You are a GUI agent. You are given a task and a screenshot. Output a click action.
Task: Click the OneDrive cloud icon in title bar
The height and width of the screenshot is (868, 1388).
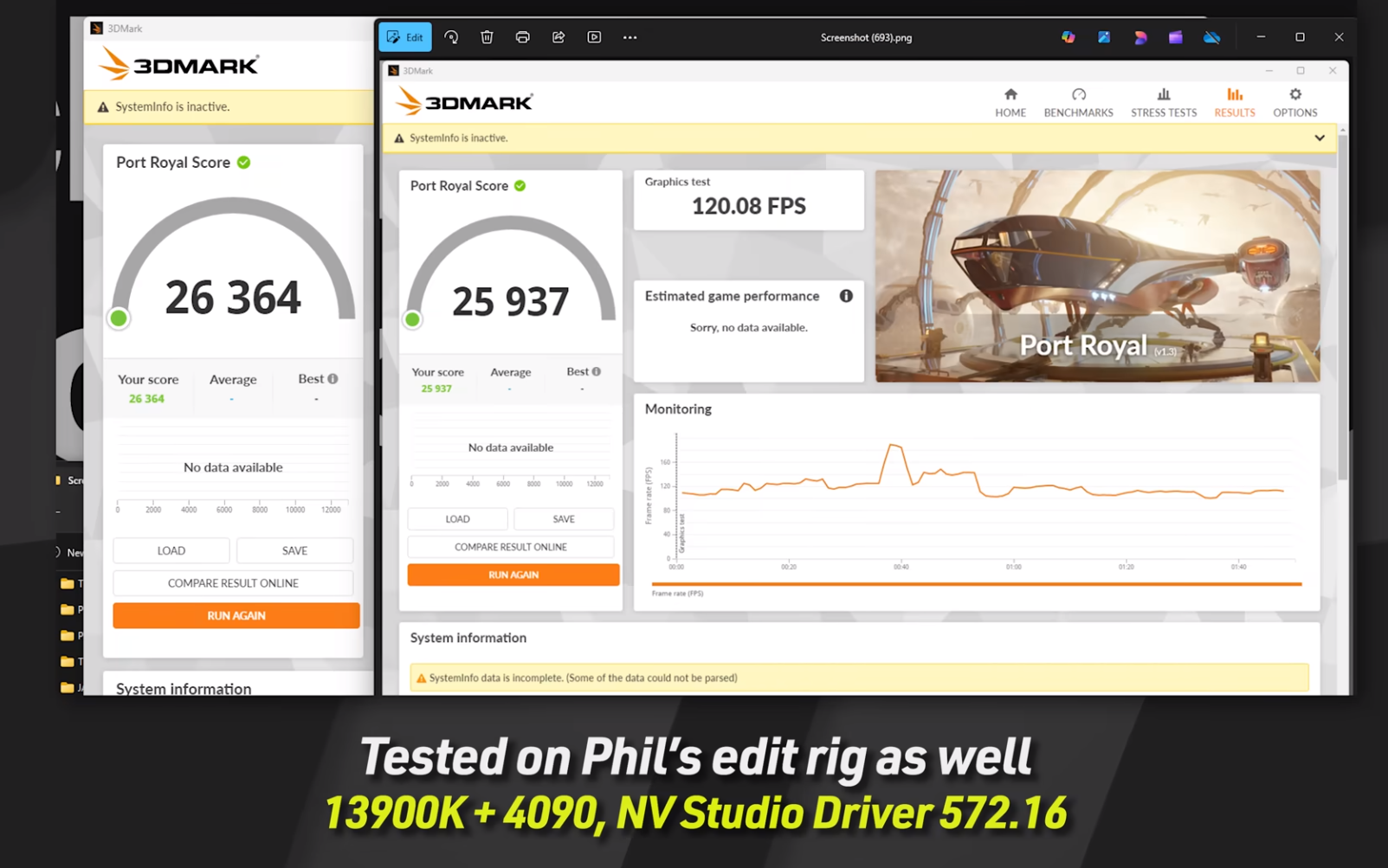click(x=1211, y=37)
